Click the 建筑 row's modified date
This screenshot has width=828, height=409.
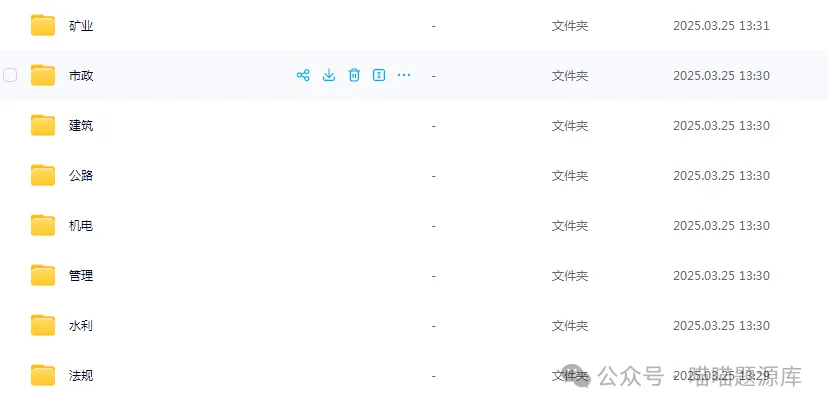click(x=721, y=126)
